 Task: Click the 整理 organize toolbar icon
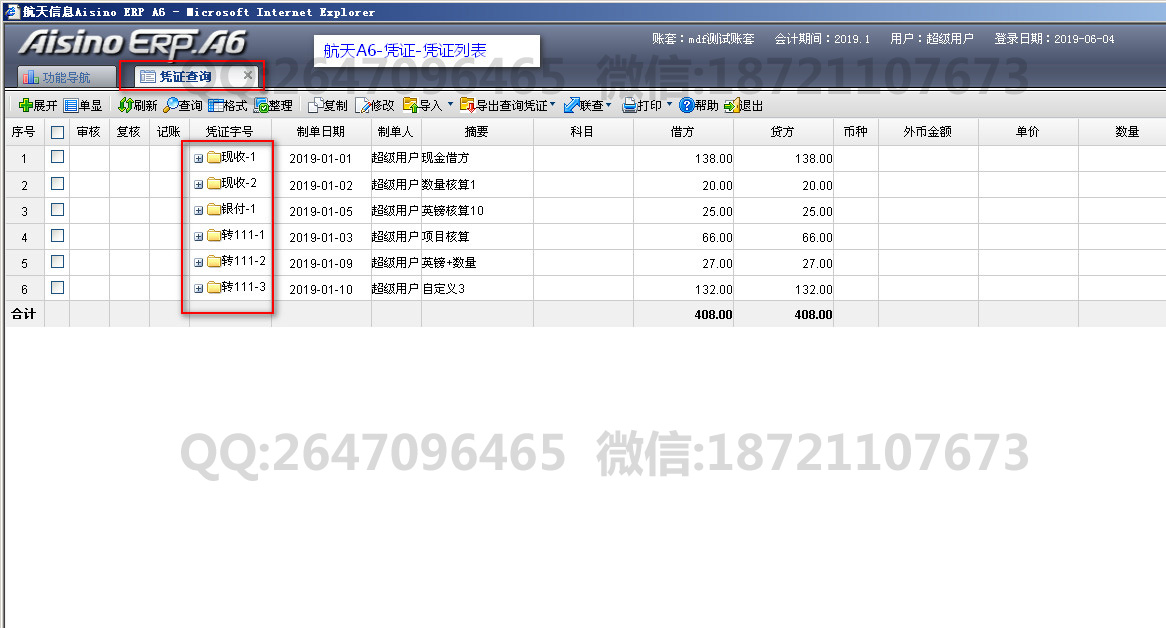click(260, 105)
